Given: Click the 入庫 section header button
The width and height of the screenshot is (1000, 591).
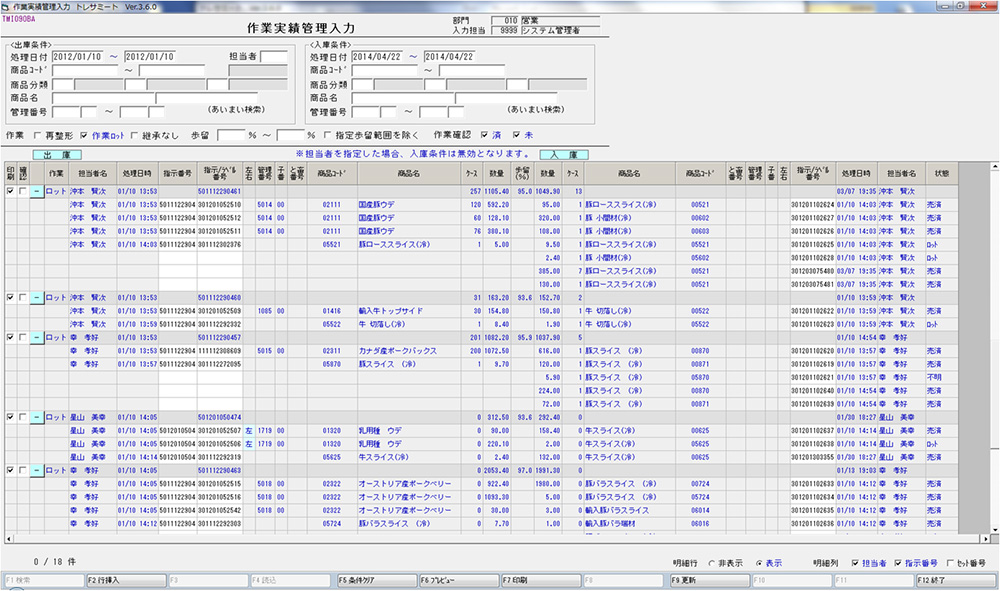Looking at the screenshot, I should [564, 155].
